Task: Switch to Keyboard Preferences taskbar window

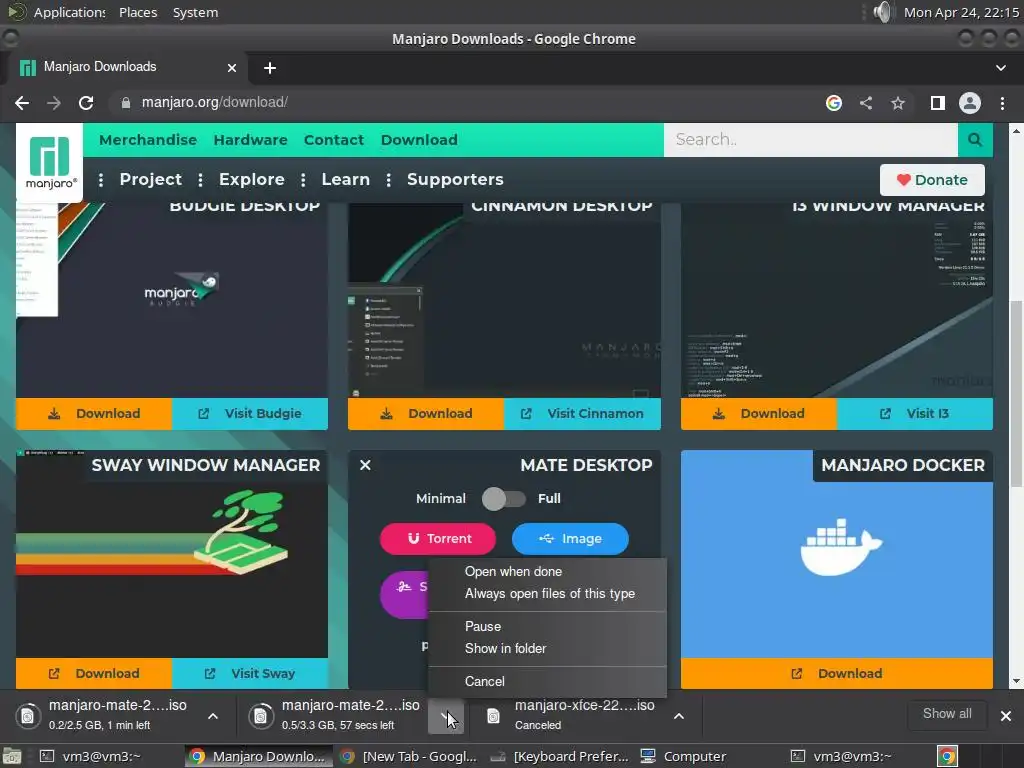Action: tap(560, 756)
